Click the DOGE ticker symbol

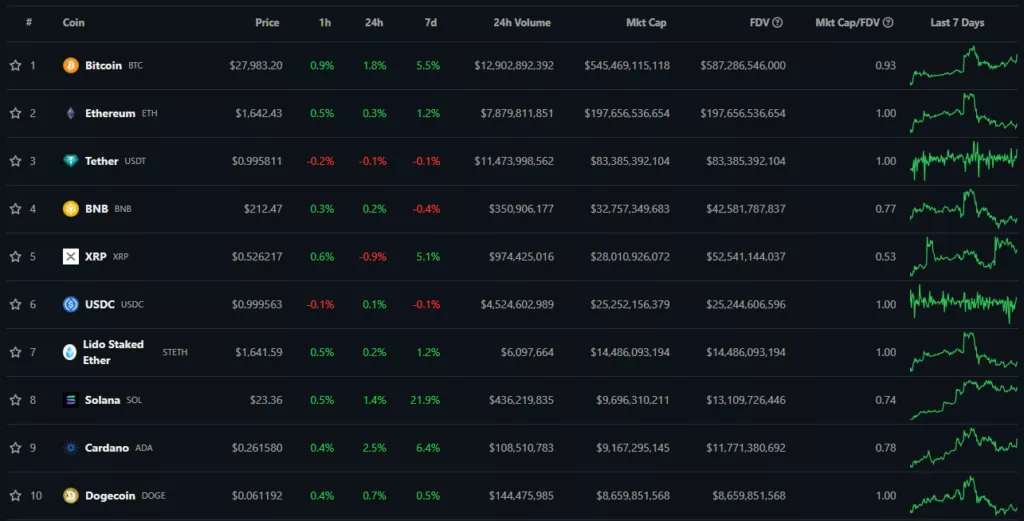(153, 496)
